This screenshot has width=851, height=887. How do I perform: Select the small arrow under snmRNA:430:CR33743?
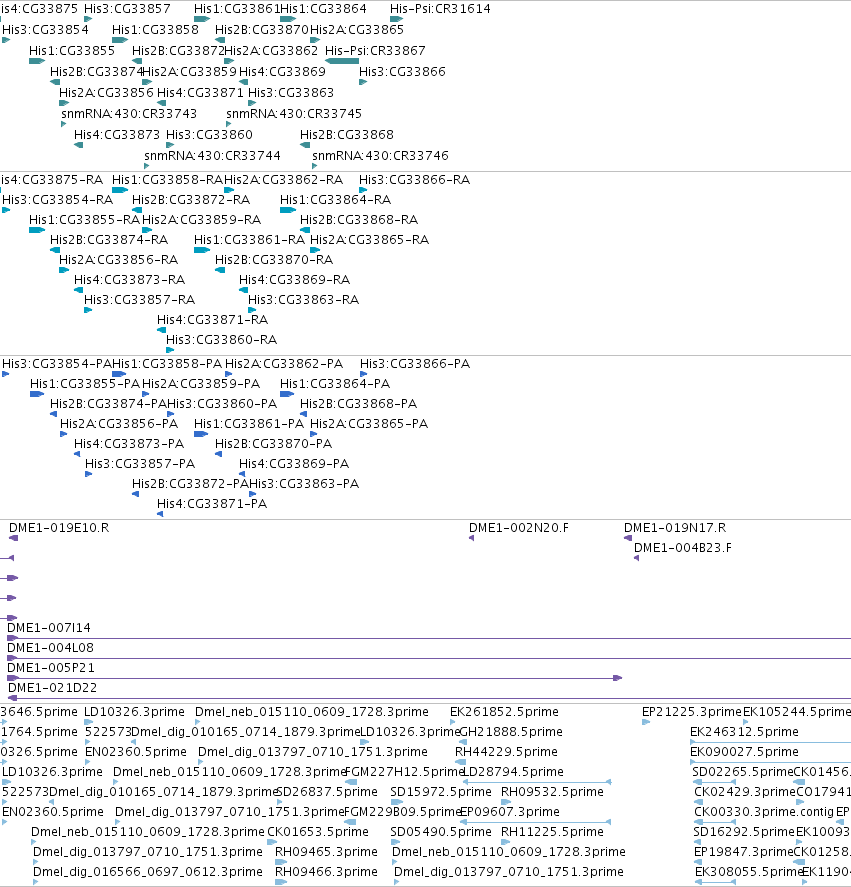[63, 124]
